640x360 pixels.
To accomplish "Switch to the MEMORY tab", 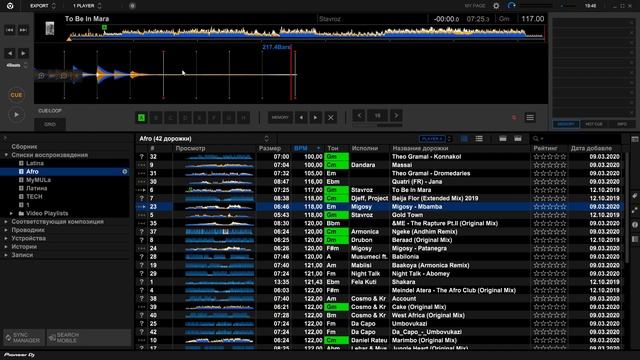I will pos(566,124).
